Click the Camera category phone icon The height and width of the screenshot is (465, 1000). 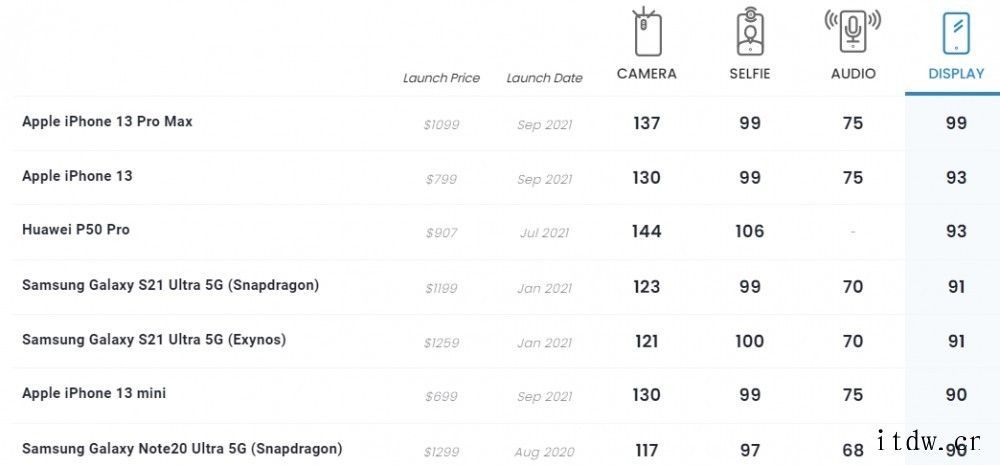647,32
